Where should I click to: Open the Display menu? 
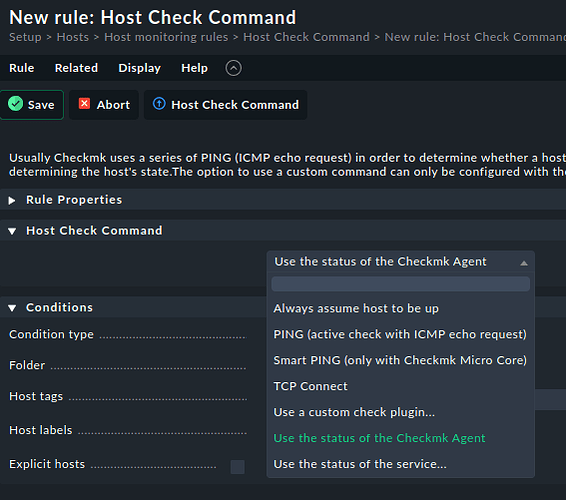(x=139, y=68)
